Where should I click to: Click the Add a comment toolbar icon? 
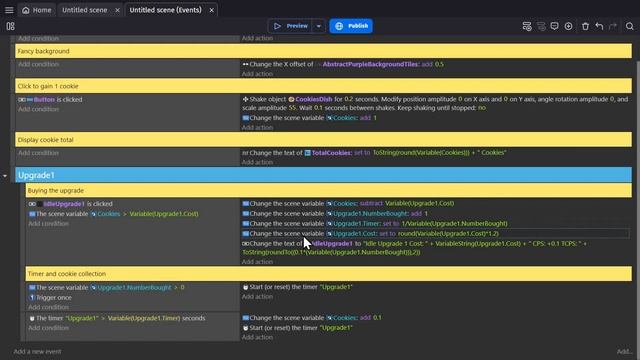[554, 26]
